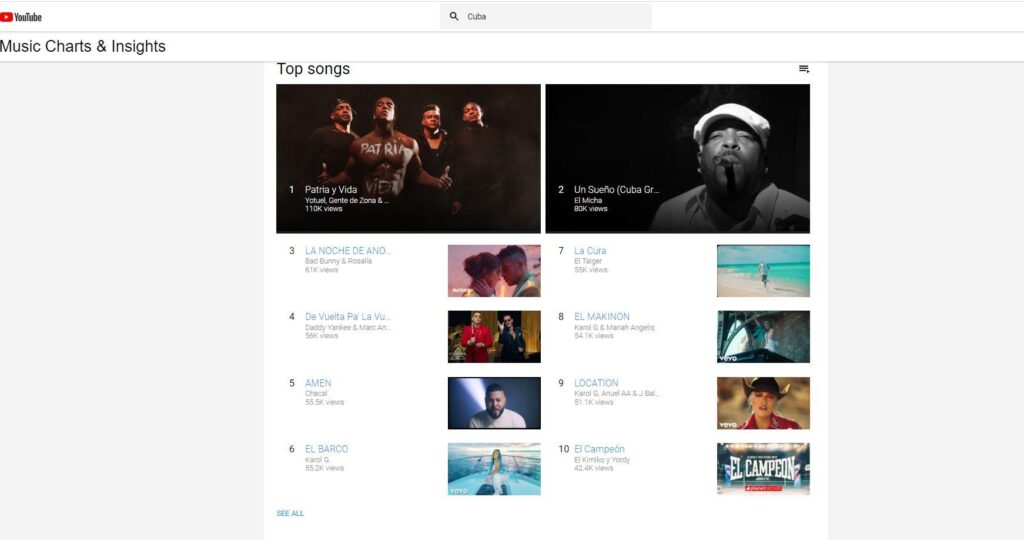Click artist Bad Bunny & Rosalía
Image resolution: width=1024 pixels, height=540 pixels.
[x=338, y=261]
